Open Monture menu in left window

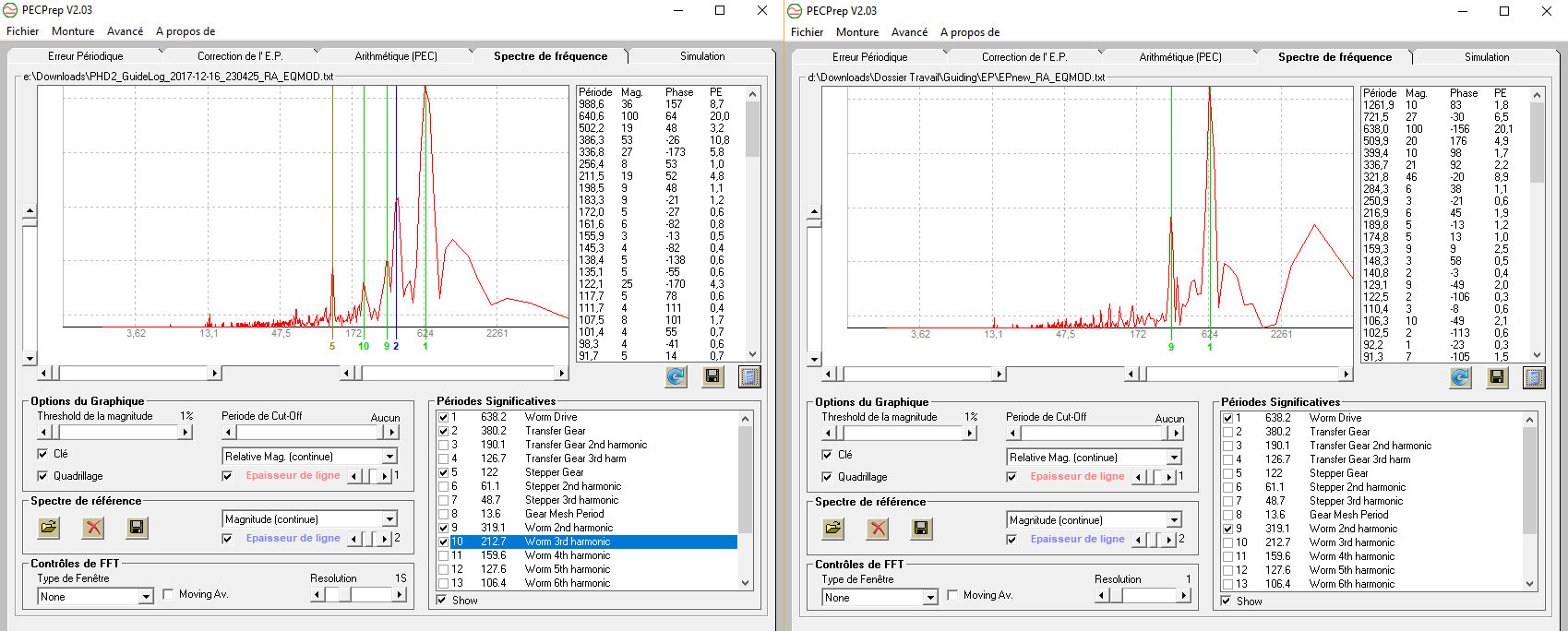[x=73, y=31]
